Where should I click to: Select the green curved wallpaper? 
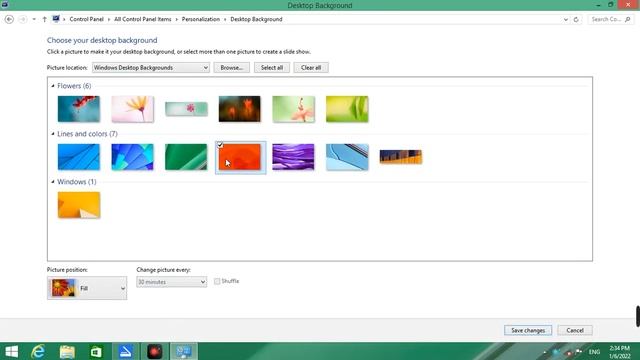(186, 157)
